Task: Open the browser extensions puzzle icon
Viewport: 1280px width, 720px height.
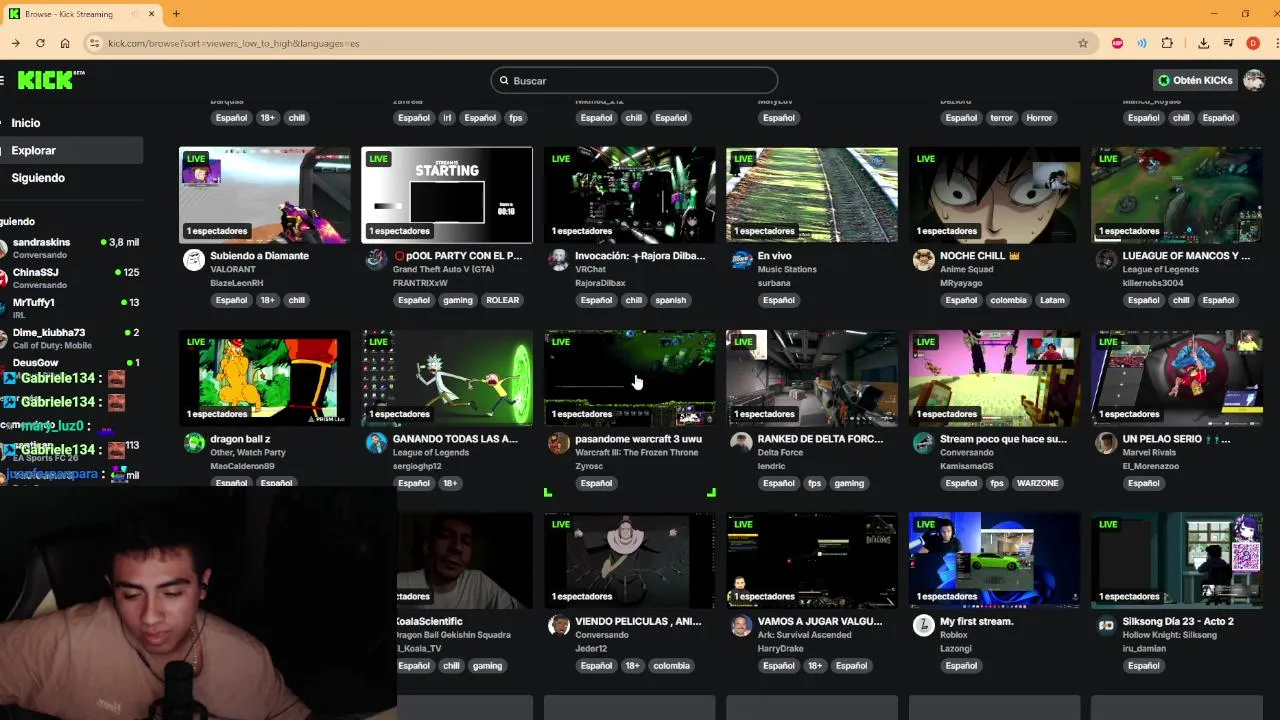Action: pos(1167,43)
